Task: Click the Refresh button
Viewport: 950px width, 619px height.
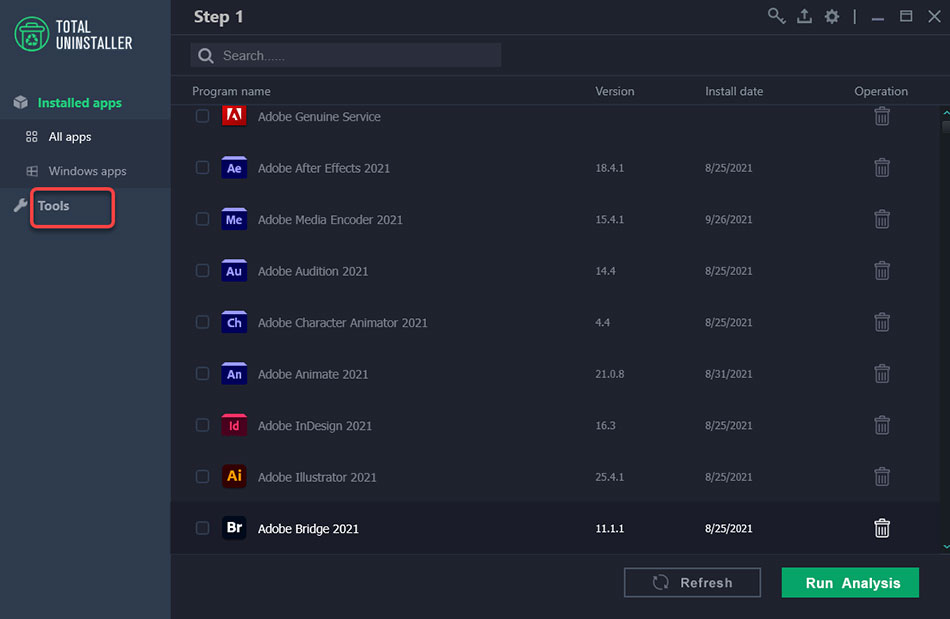Action: (x=692, y=582)
